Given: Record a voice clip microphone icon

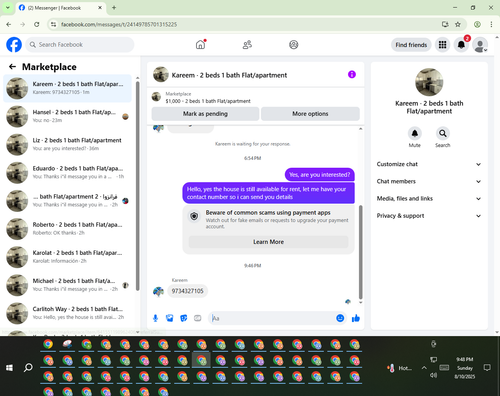Looking at the screenshot, I should (155, 318).
